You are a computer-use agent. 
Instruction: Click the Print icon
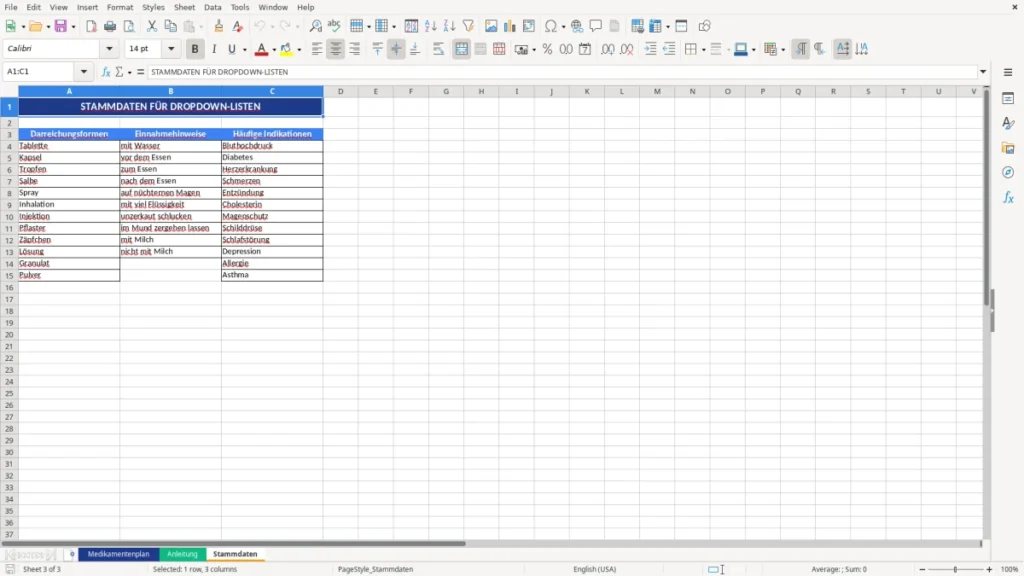coord(110,26)
